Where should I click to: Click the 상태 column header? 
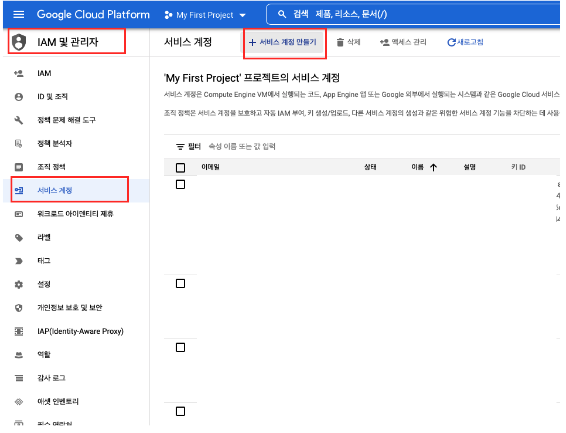pyautogui.click(x=370, y=167)
